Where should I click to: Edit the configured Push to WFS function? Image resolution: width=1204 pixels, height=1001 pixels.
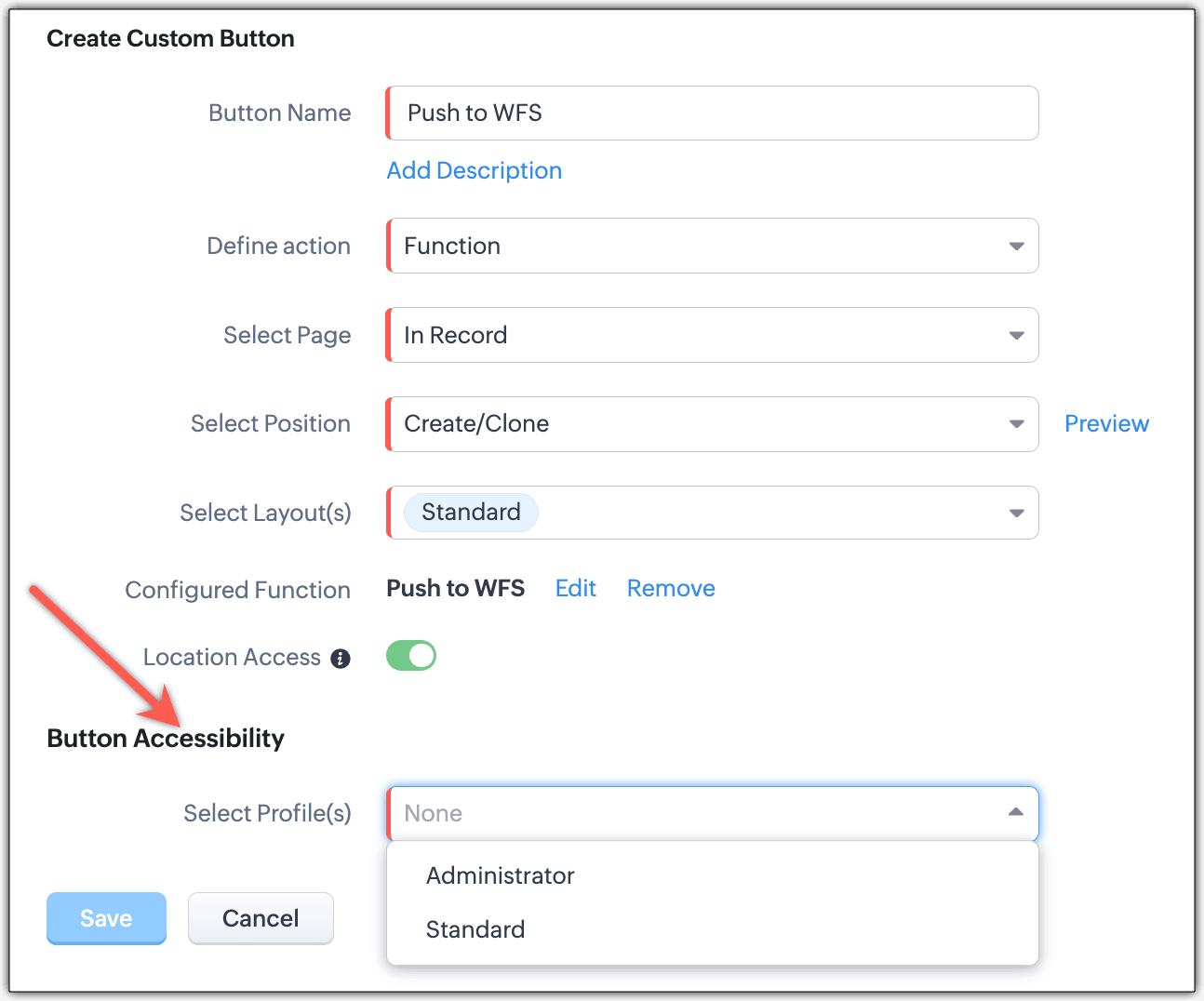575,588
